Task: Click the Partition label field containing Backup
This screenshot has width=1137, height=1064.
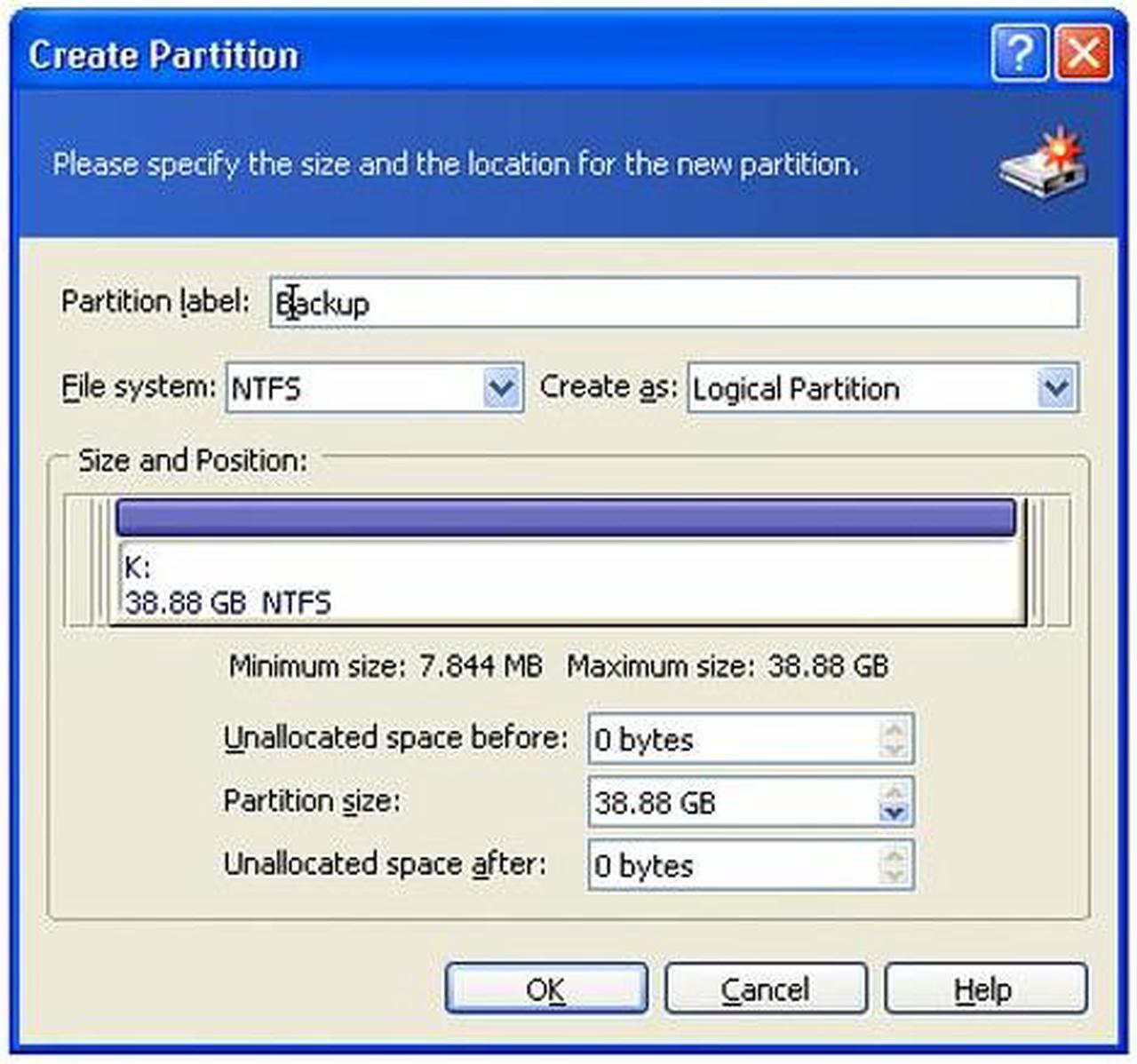Action: [674, 303]
